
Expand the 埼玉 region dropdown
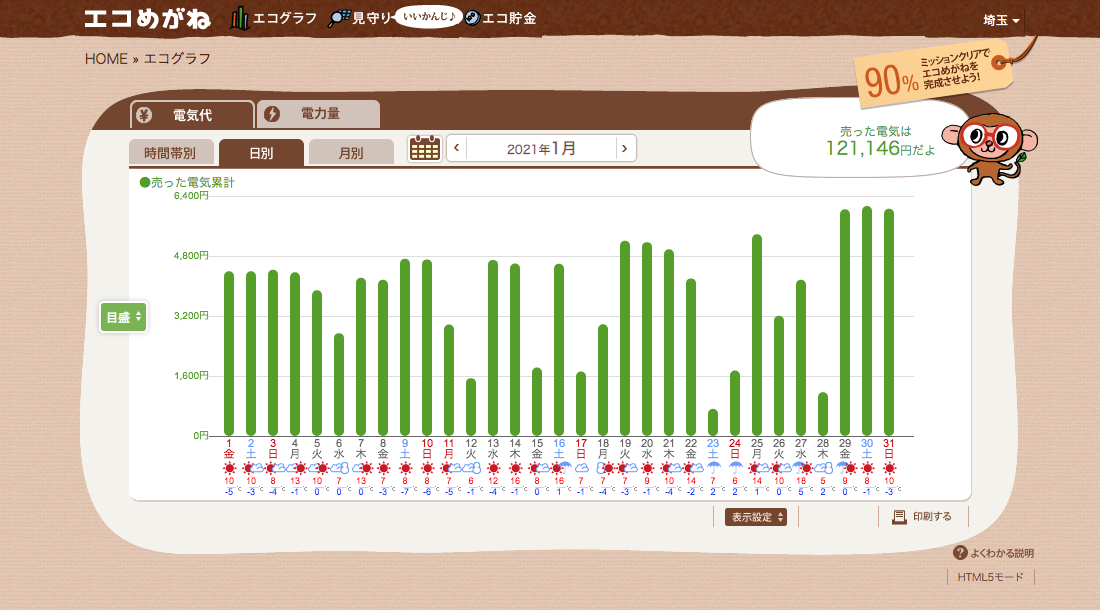[x=1001, y=20]
